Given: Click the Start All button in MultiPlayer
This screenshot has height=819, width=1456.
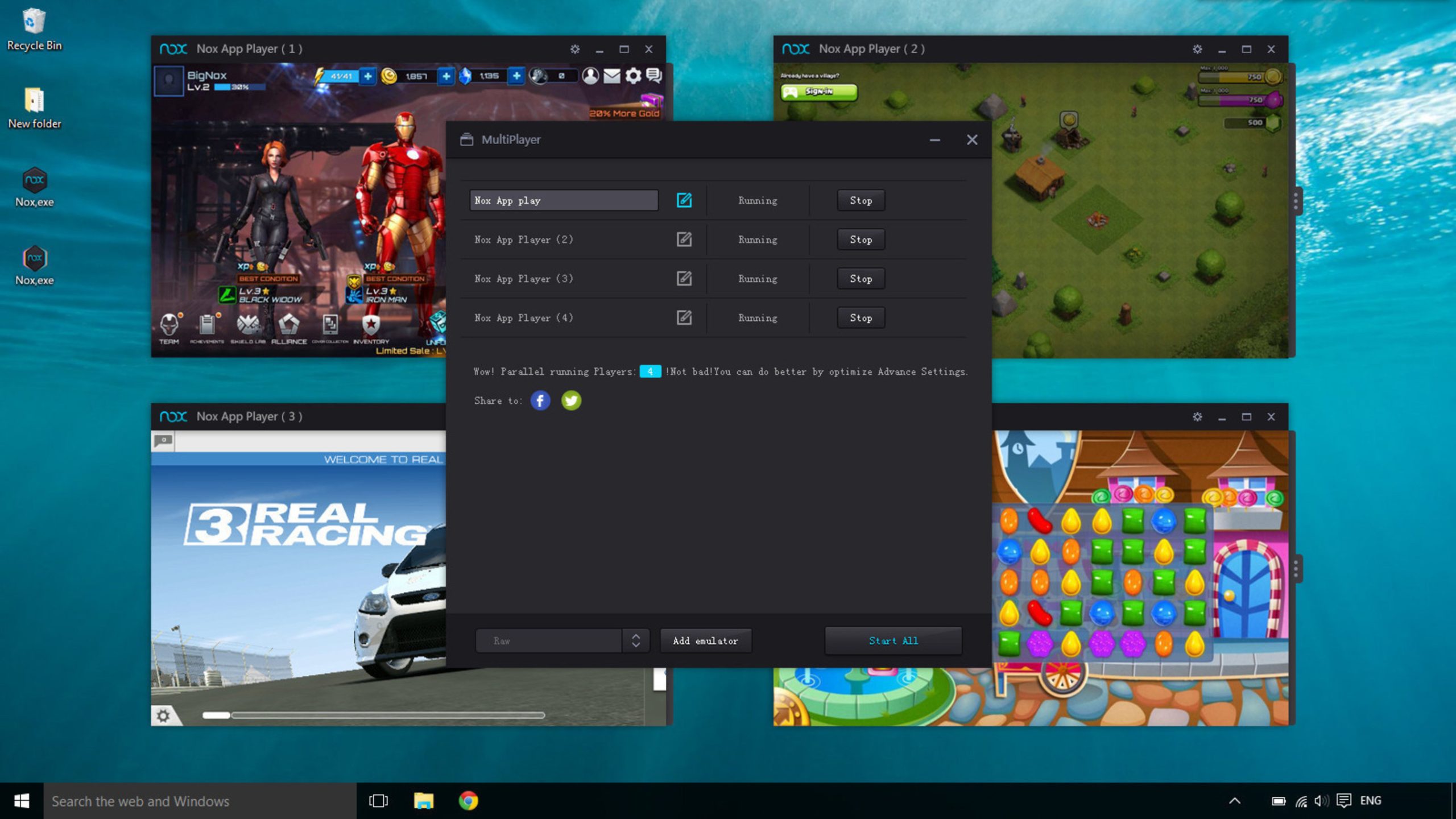Looking at the screenshot, I should coord(893,640).
